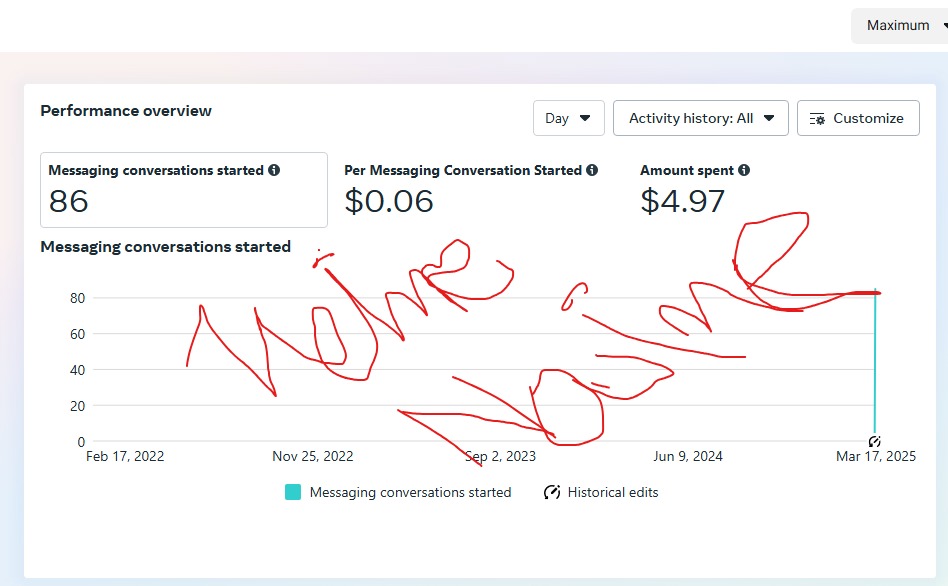Select the Messaging conversations started metric card

coord(184,190)
